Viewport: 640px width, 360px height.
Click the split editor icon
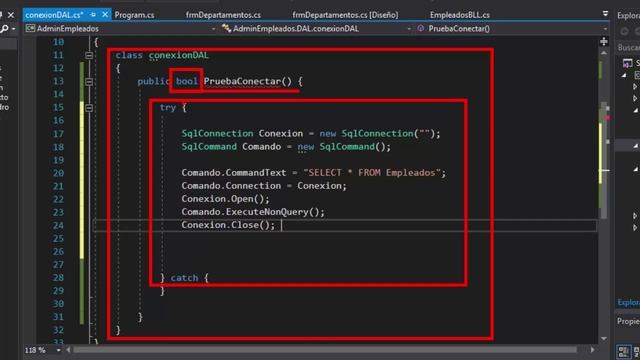click(604, 41)
